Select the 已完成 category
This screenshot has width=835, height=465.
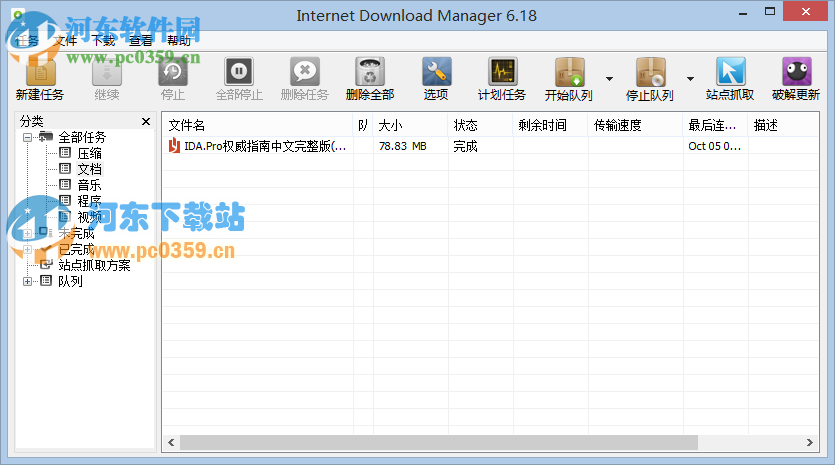point(76,249)
